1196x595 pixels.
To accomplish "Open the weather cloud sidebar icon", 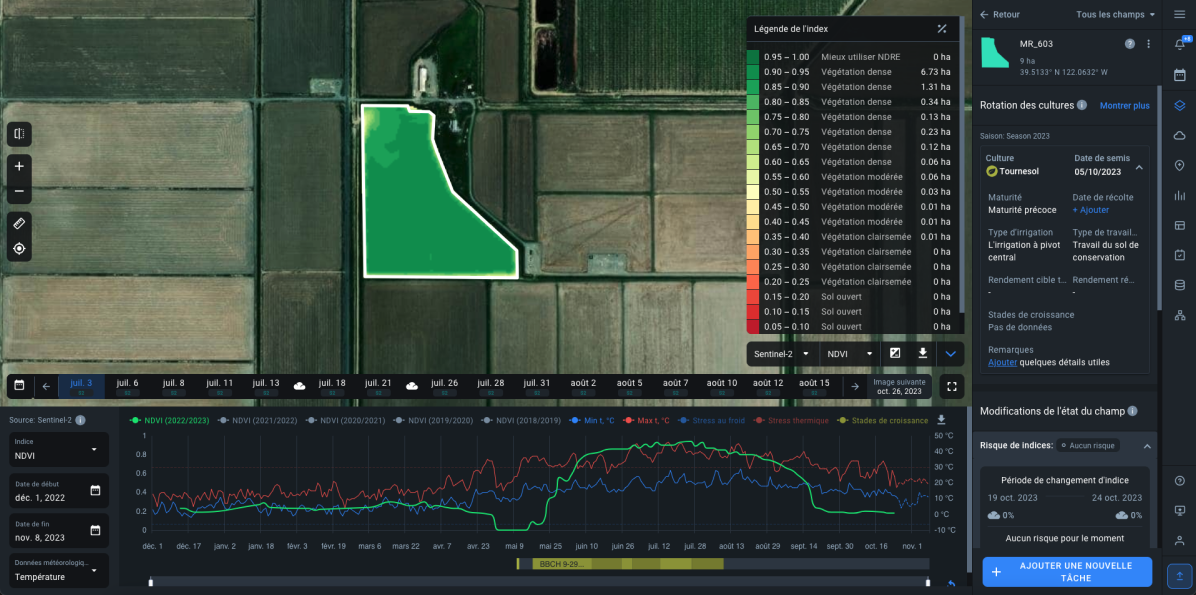I will click(1180, 136).
